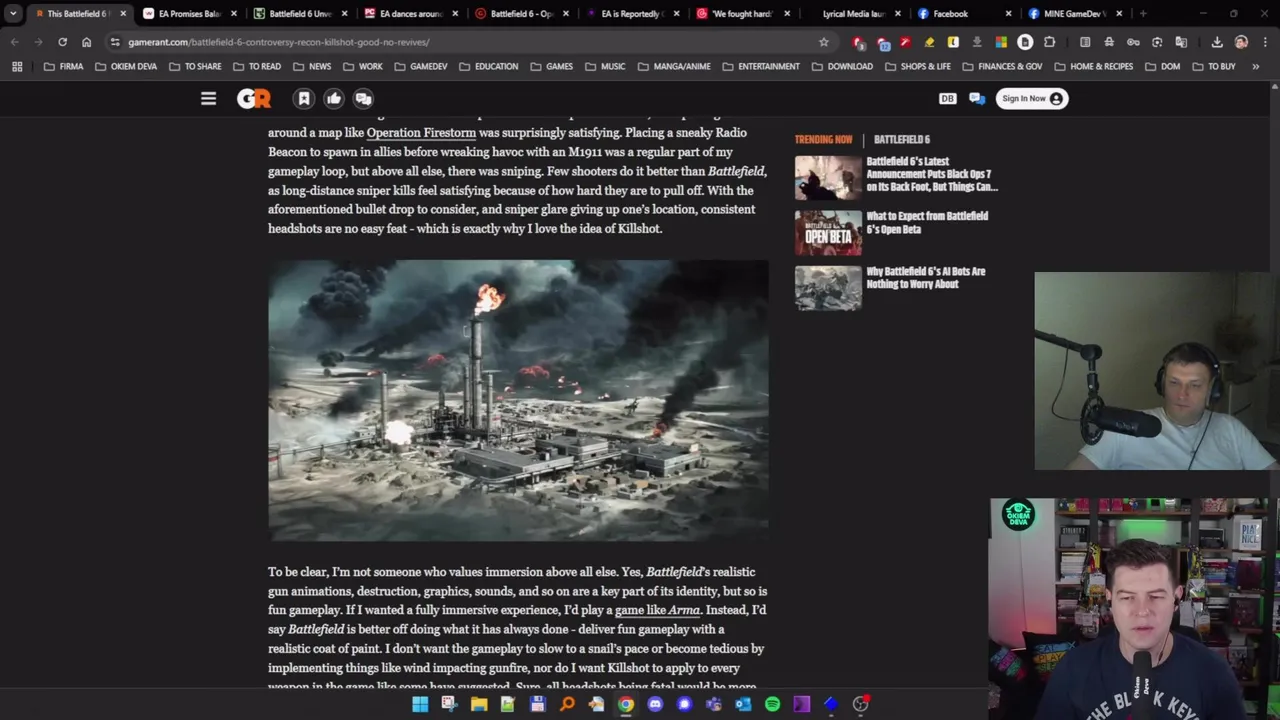Open OBS Studio from the taskbar
This screenshot has height=720, width=1280.
tap(860, 704)
